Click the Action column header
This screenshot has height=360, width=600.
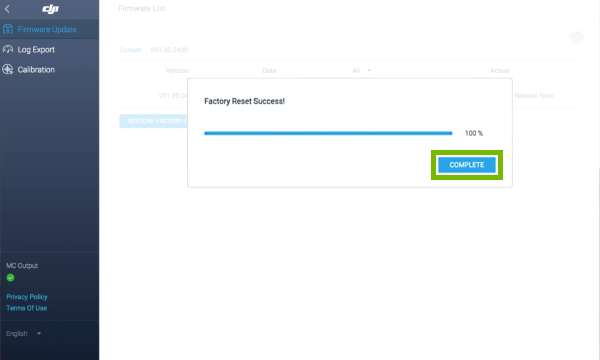(x=499, y=70)
